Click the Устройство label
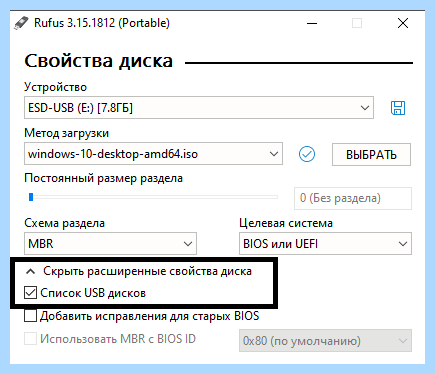The width and height of the screenshot is (435, 374). pyautogui.click(x=56, y=87)
